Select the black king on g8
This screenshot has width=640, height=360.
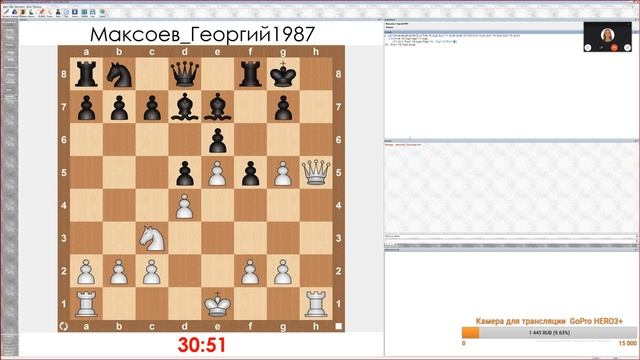pyautogui.click(x=283, y=74)
